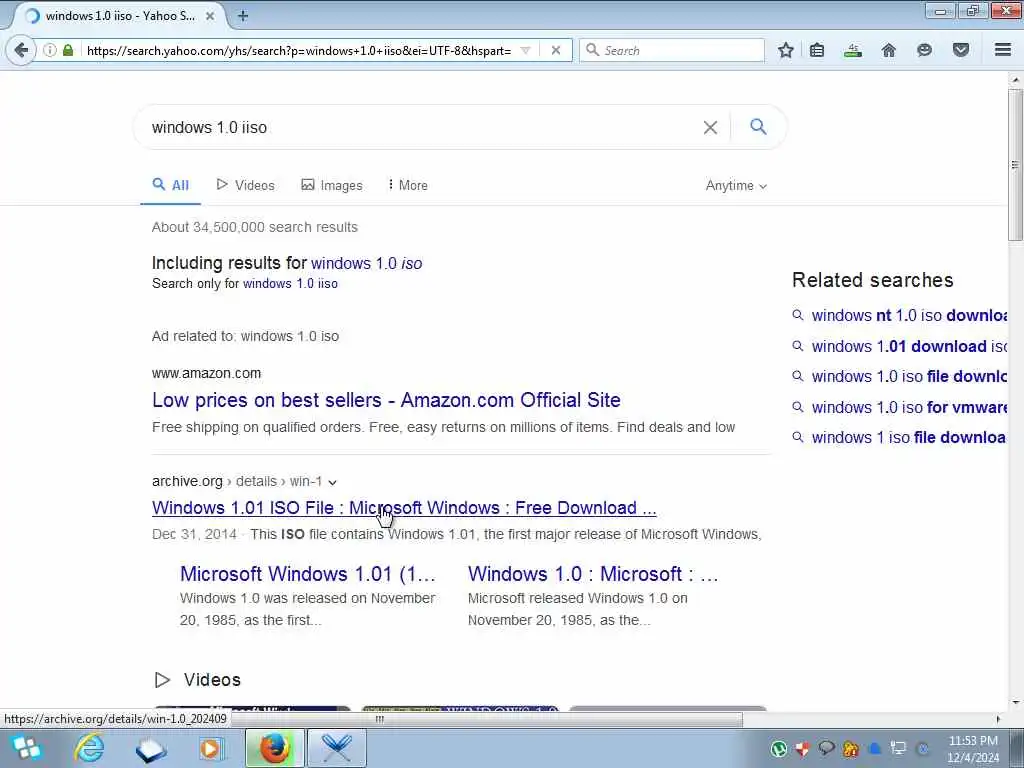Go back with the browser back arrow

coord(21,50)
